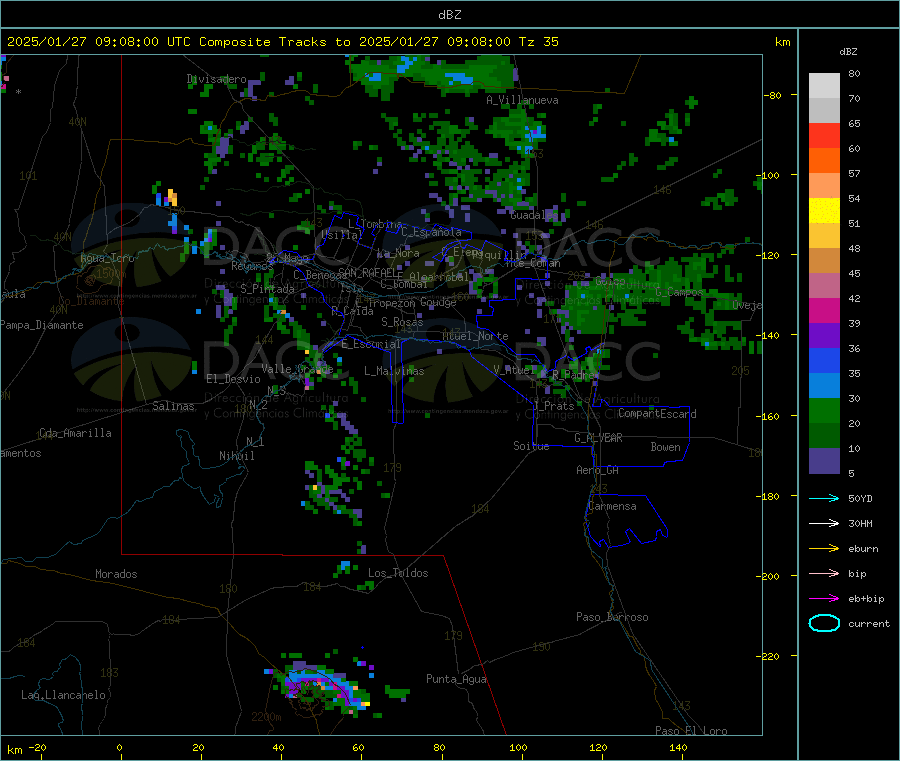Click the CompartEscard location label
Image resolution: width=900 pixels, height=761 pixels.
(x=657, y=413)
